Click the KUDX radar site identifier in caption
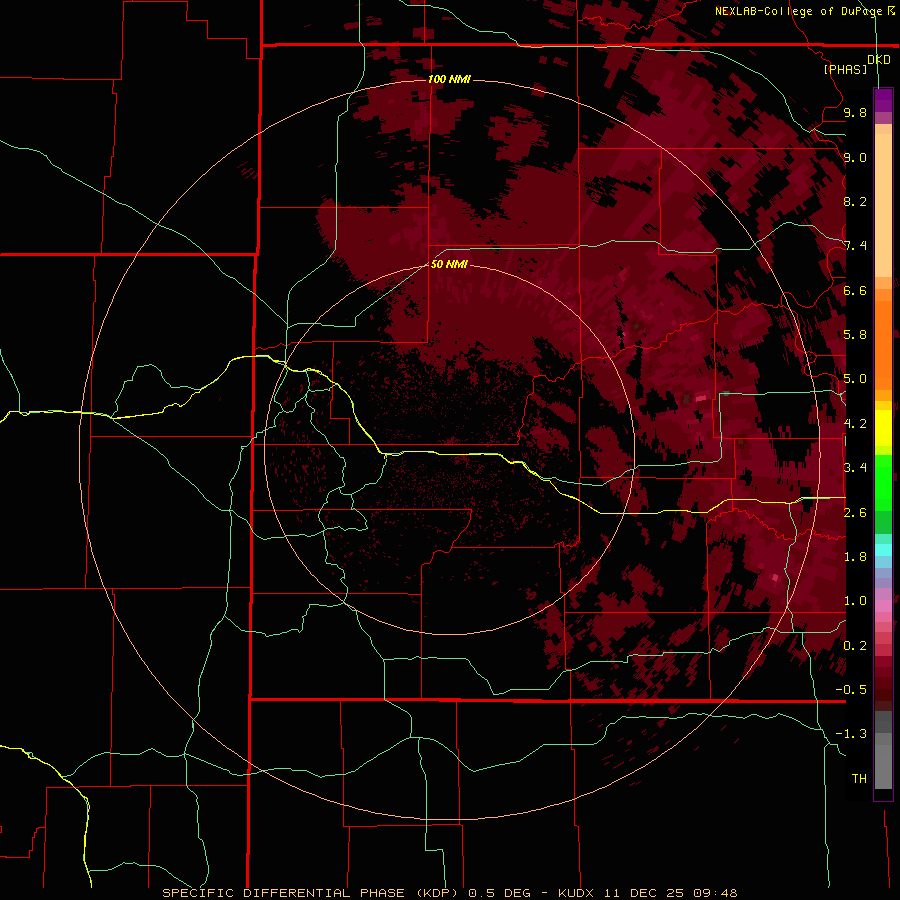900x900 pixels. pyautogui.click(x=577, y=893)
